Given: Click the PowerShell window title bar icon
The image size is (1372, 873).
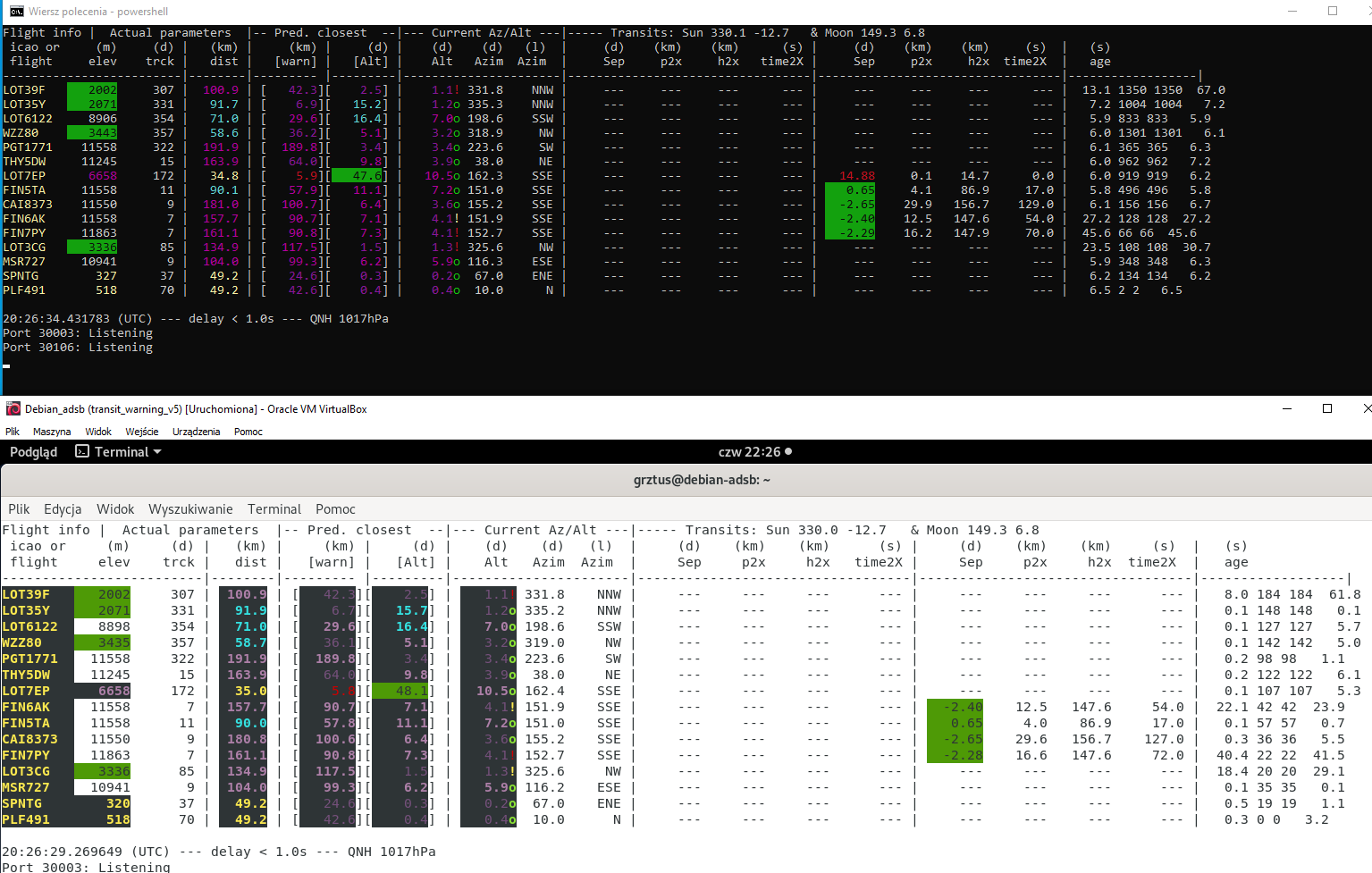Looking at the screenshot, I should click(16, 11).
